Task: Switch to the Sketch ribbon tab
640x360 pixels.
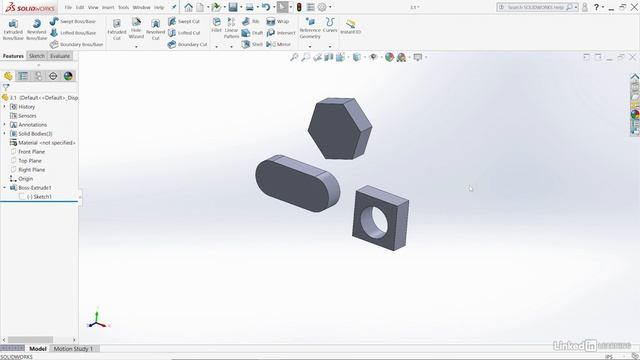Action: [x=37, y=56]
